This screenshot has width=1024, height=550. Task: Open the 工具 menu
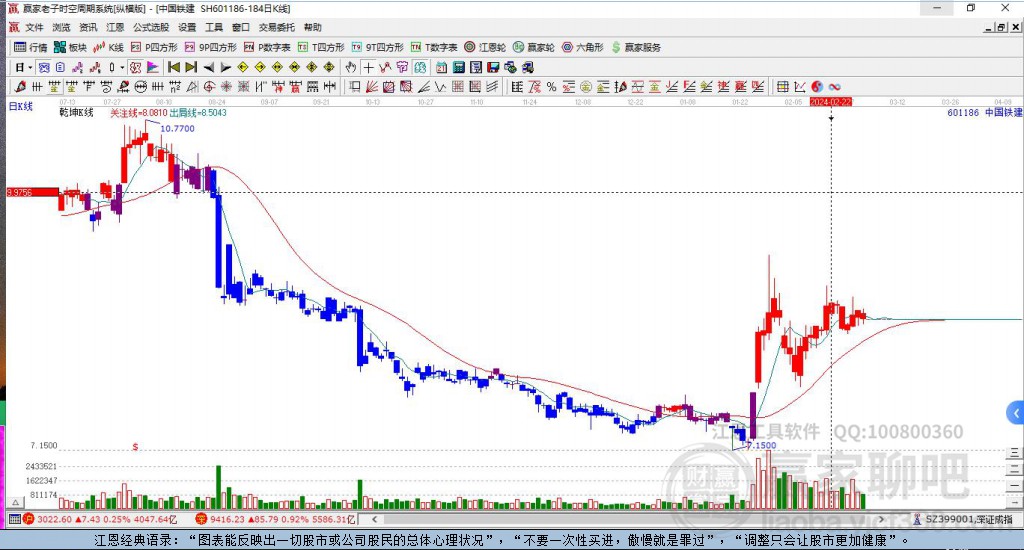click(x=214, y=27)
